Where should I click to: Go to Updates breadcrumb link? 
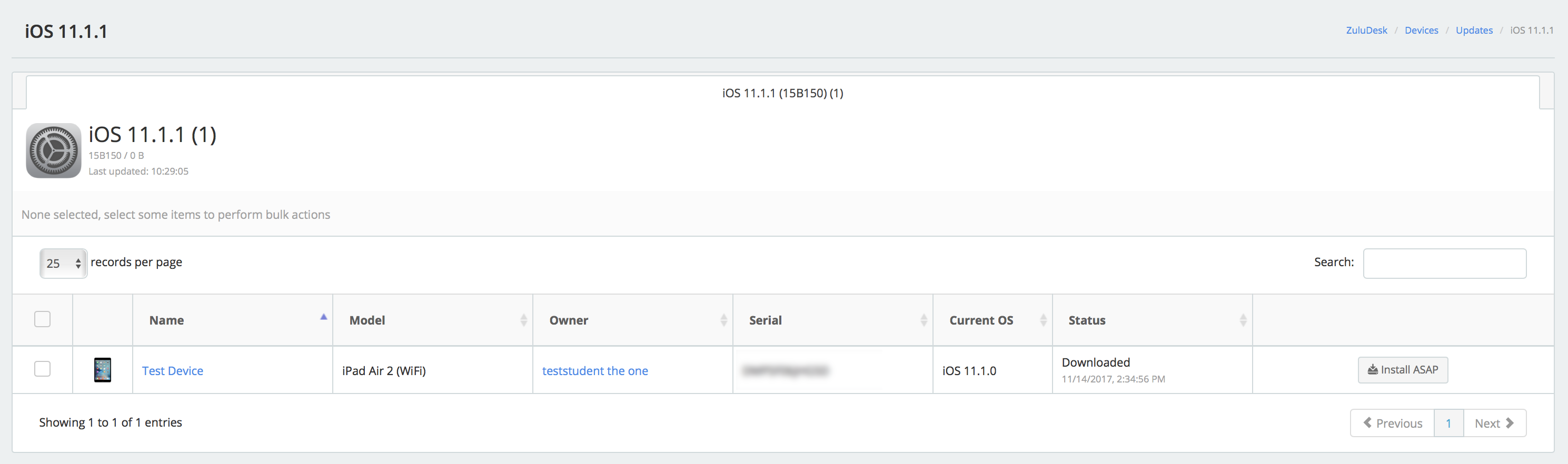click(1474, 31)
